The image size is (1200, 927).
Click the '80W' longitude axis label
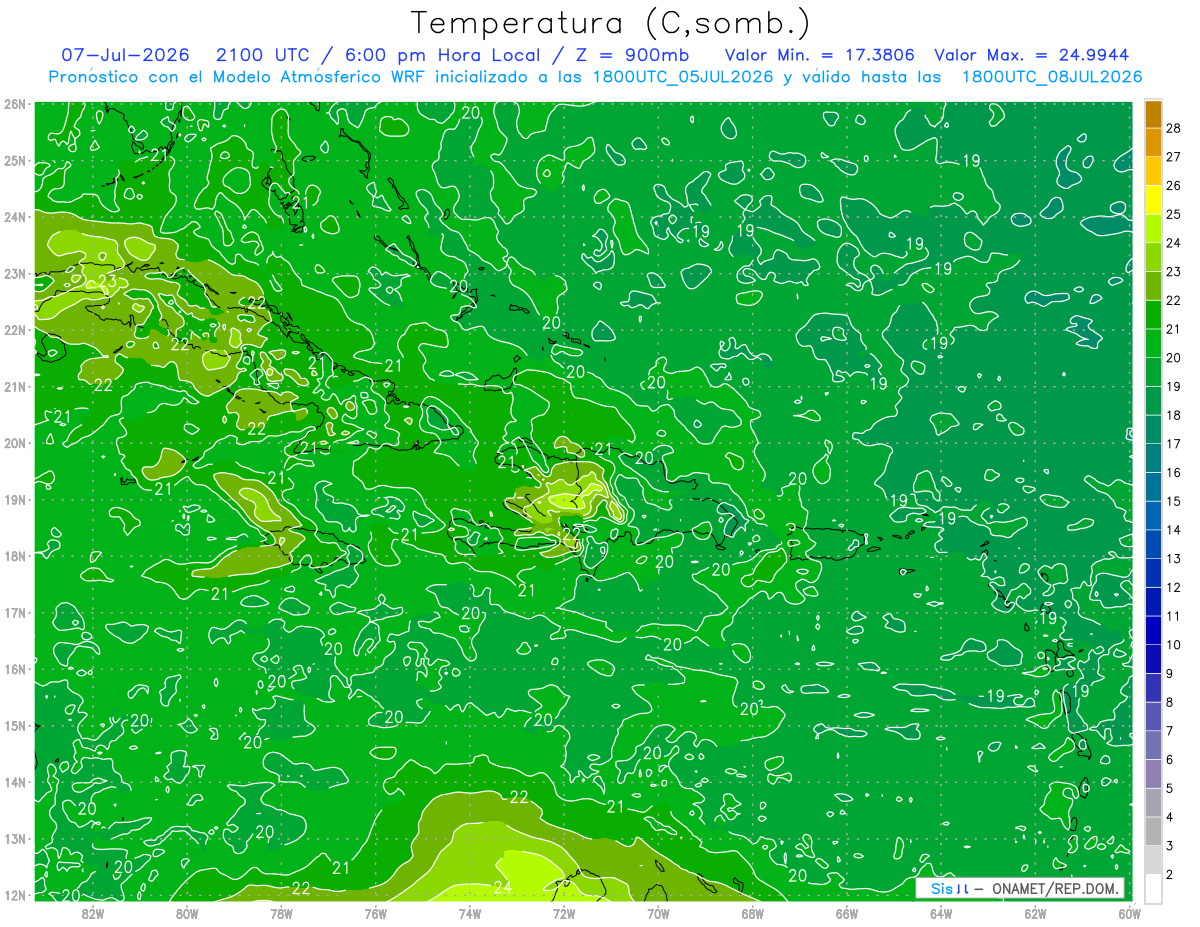pos(187,912)
